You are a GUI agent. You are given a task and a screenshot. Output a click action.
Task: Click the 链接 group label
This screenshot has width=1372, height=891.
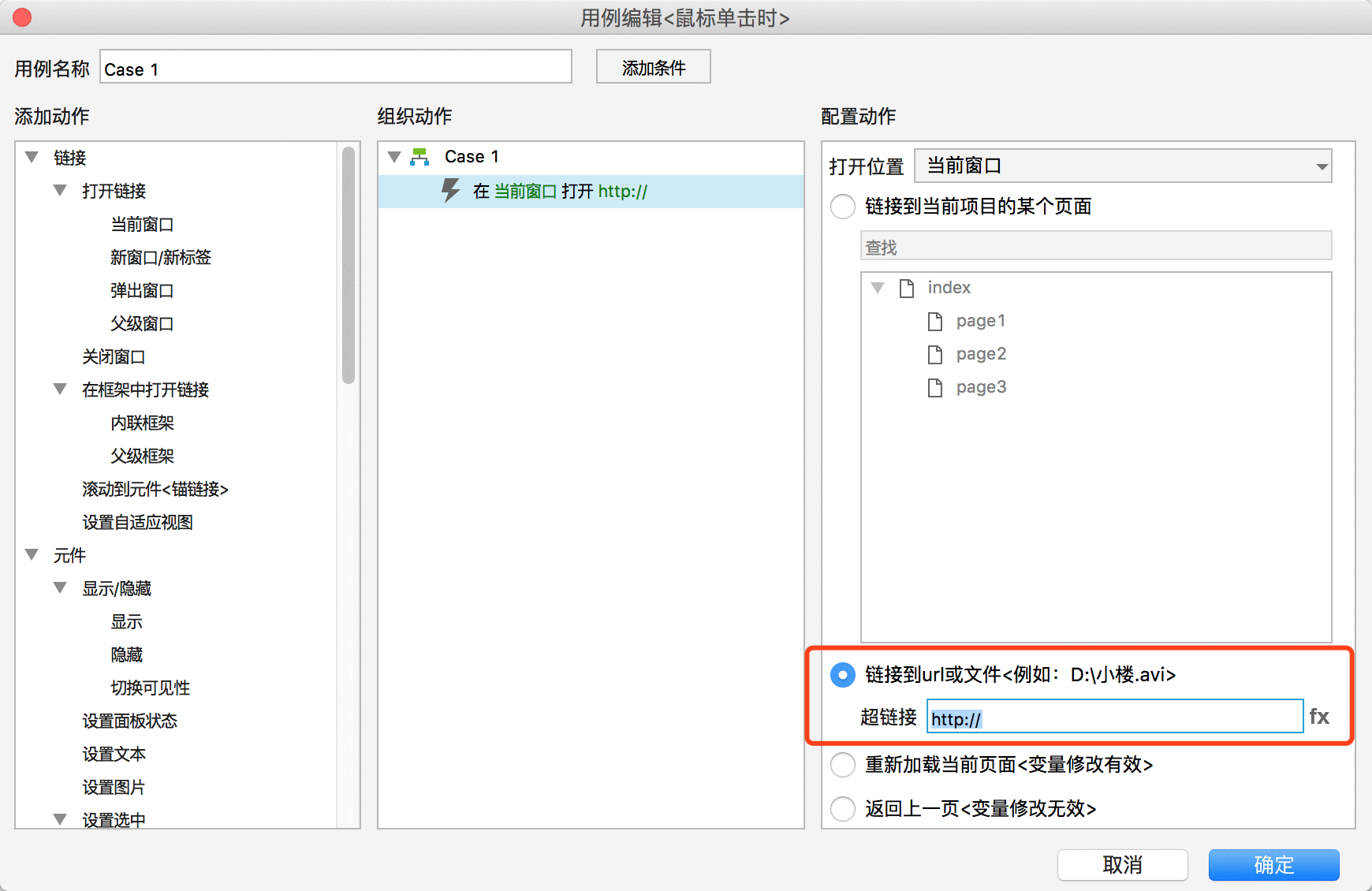(x=70, y=158)
